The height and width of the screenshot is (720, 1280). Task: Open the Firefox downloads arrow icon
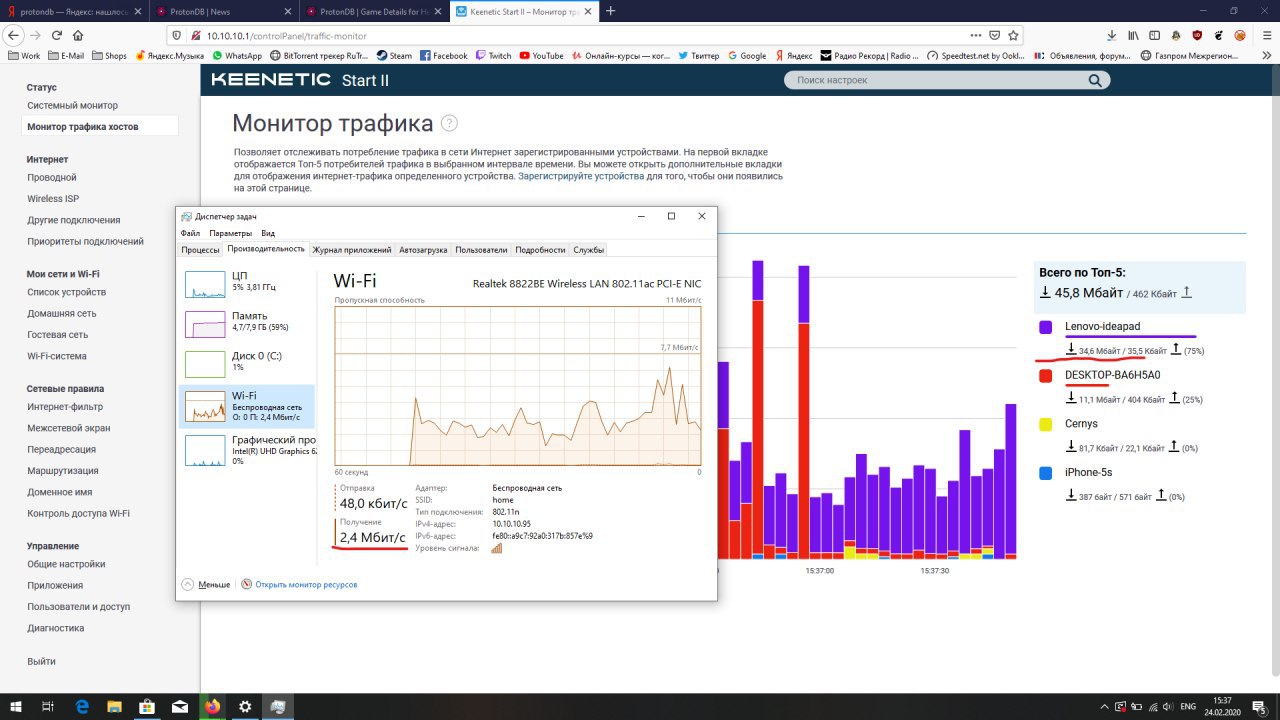click(1112, 34)
